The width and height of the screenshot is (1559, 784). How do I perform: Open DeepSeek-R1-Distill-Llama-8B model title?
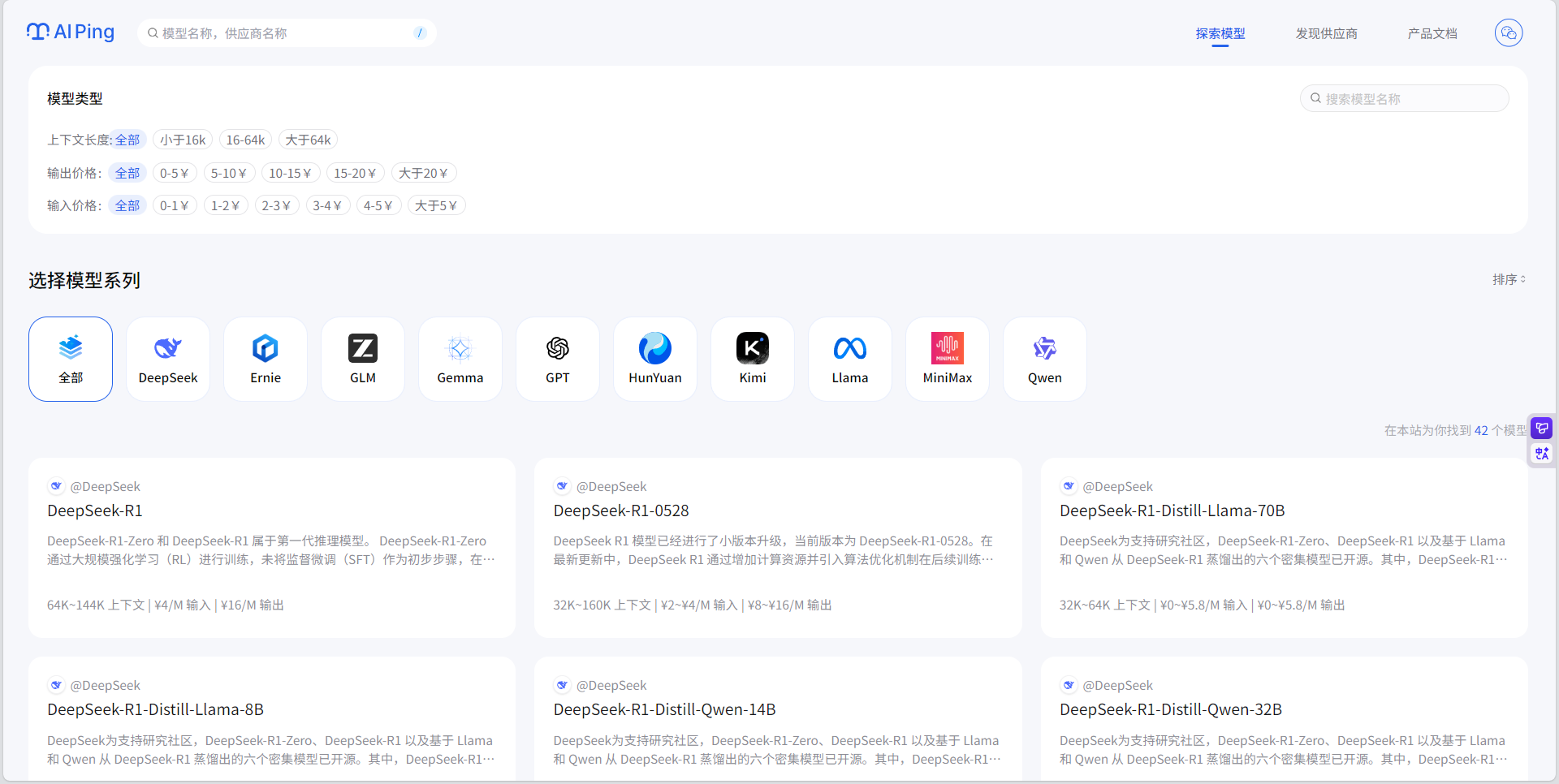(155, 709)
